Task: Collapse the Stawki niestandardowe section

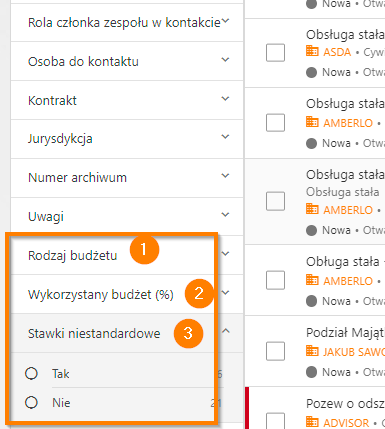Action: pyautogui.click(x=226, y=331)
